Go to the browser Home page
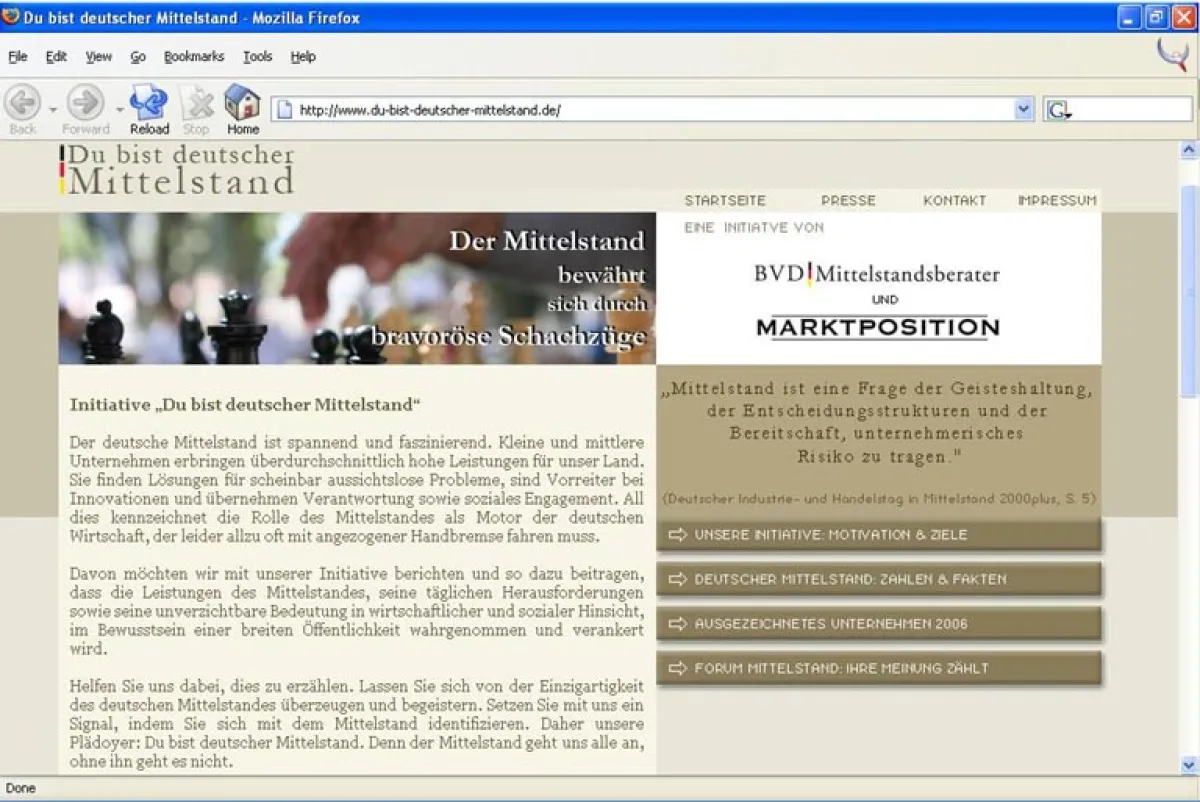The width and height of the screenshot is (1200, 802). pos(241,103)
